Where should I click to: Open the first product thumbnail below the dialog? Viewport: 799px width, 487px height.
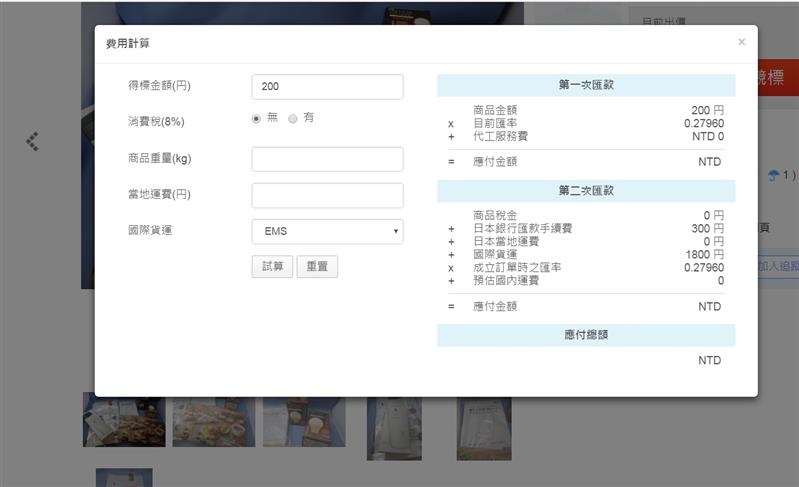point(124,422)
